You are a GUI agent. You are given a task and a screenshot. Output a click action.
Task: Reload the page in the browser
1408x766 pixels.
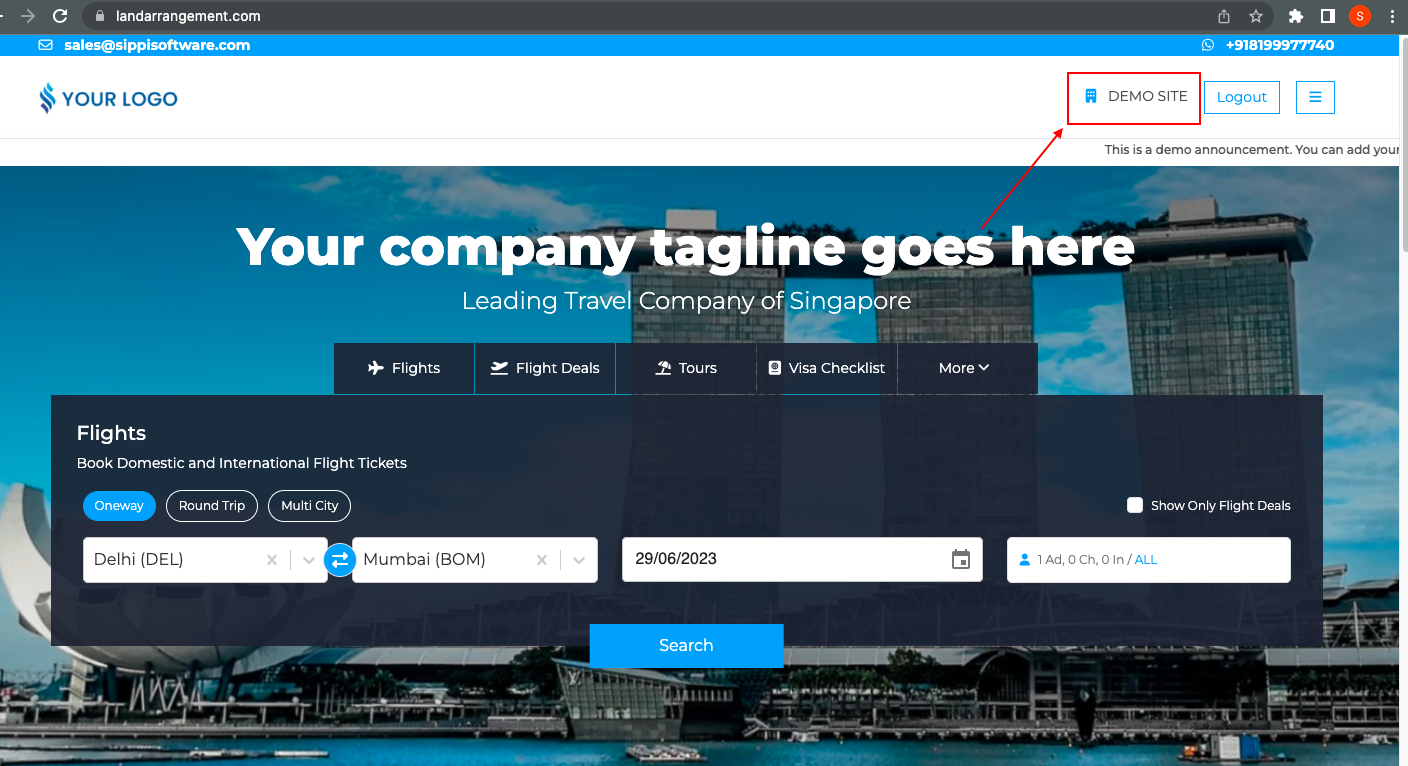tap(60, 16)
